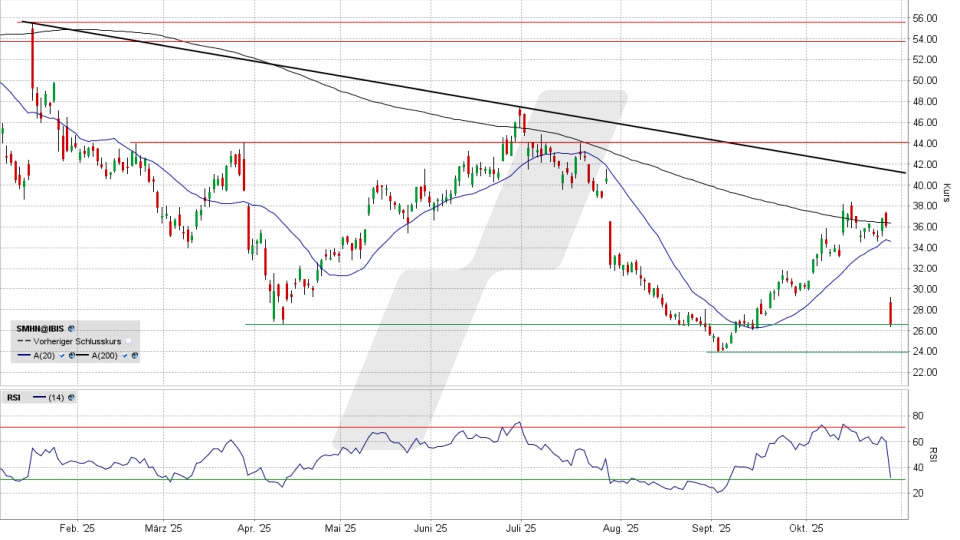Click the 80 value on RSI axis
The width and height of the screenshot is (960, 540).
point(918,416)
